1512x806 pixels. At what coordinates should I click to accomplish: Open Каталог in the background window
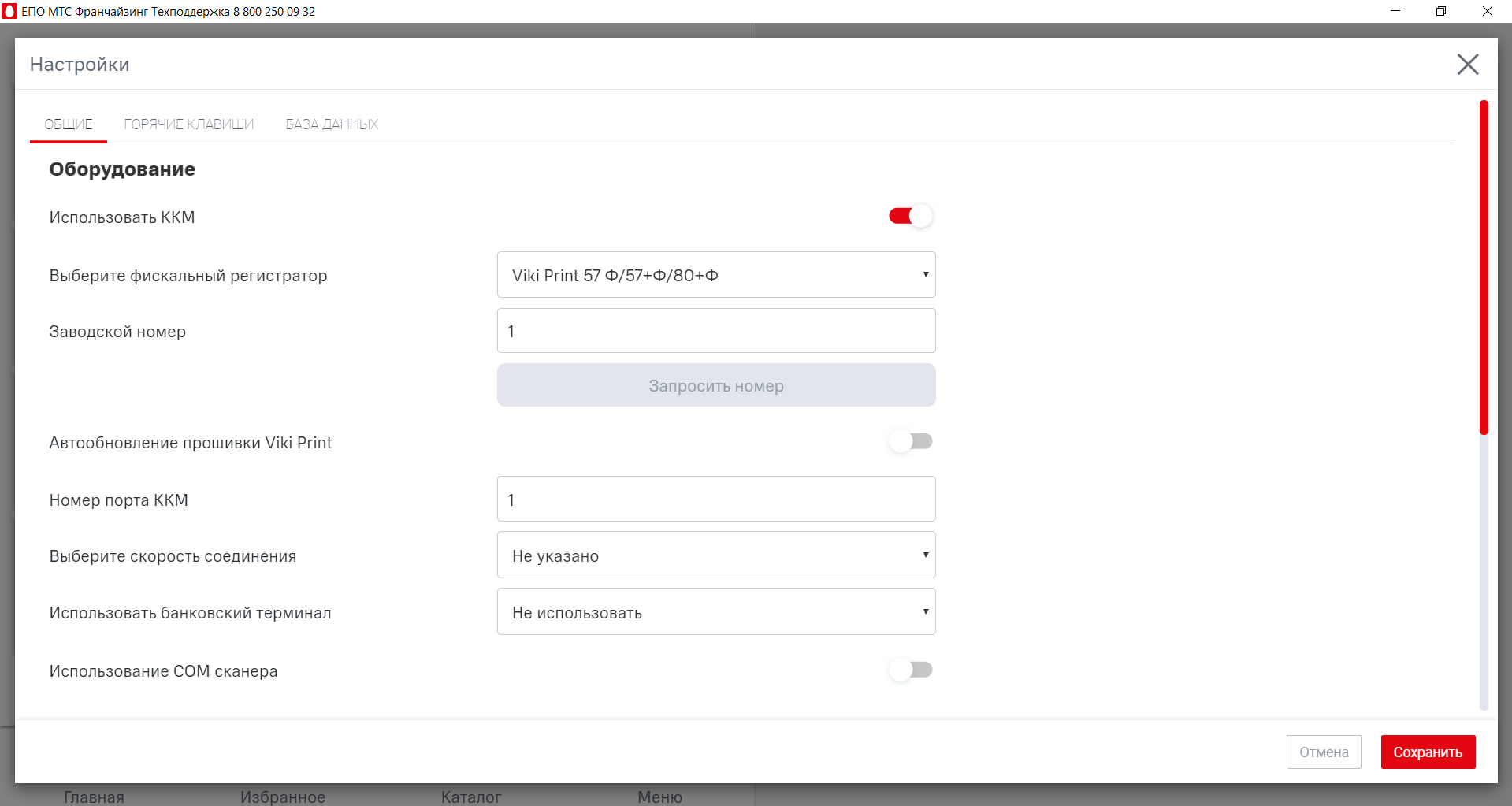coord(471,797)
